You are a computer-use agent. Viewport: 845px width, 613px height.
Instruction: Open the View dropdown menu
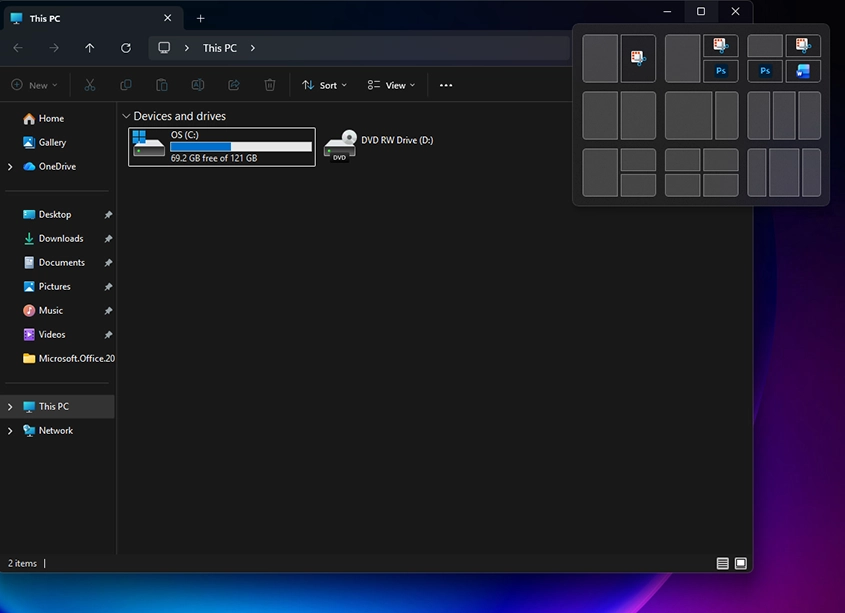coord(390,85)
